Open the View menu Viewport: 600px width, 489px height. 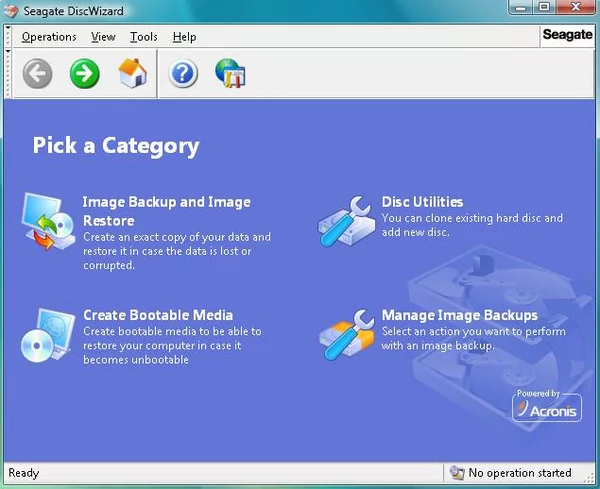coord(103,37)
